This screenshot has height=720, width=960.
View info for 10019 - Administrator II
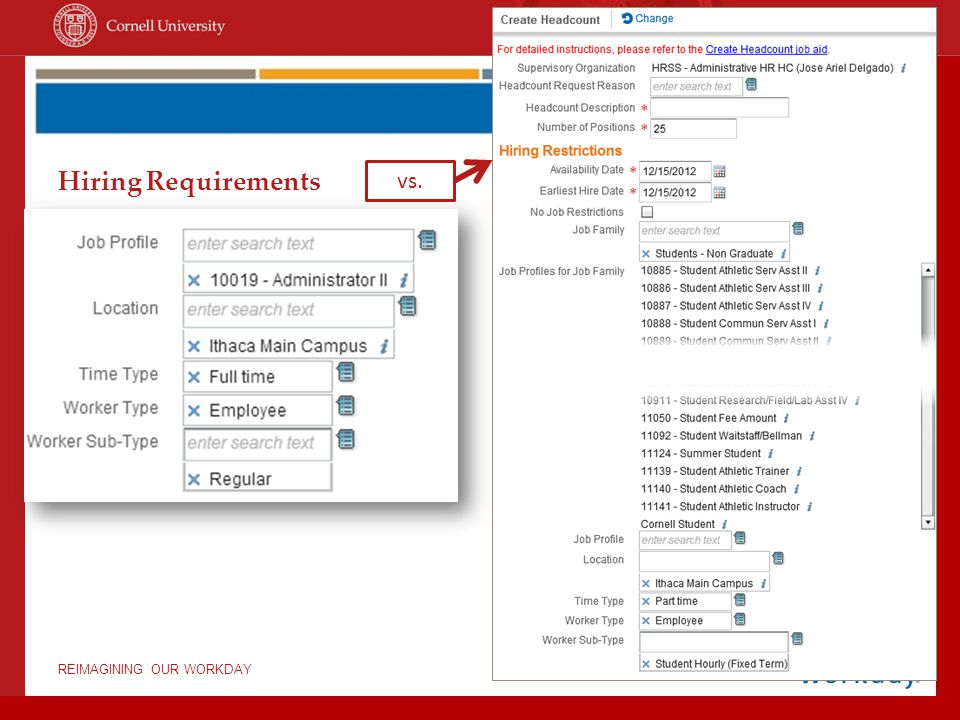pyautogui.click(x=403, y=280)
